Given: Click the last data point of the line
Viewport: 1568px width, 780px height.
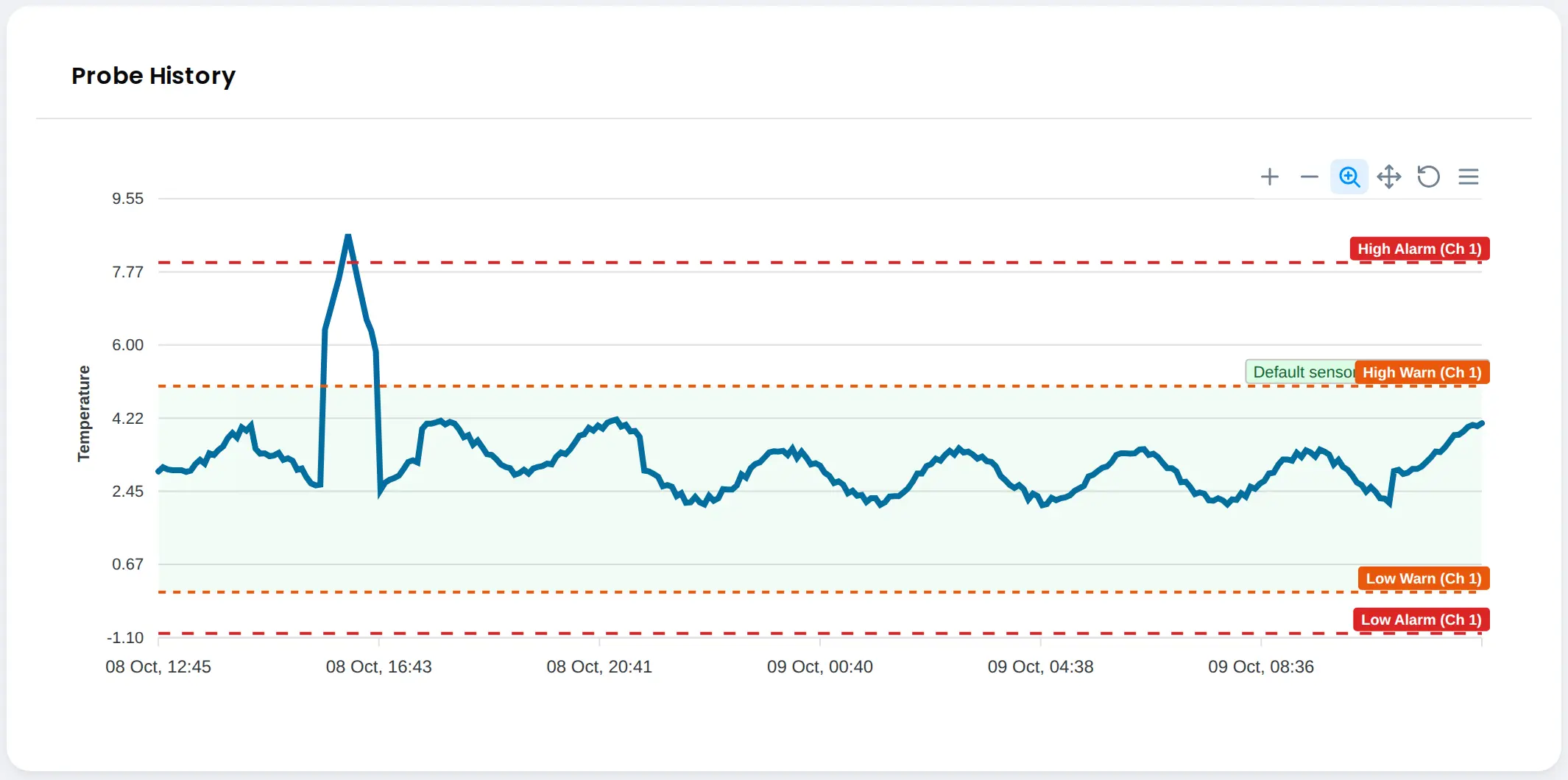Looking at the screenshot, I should [1481, 423].
